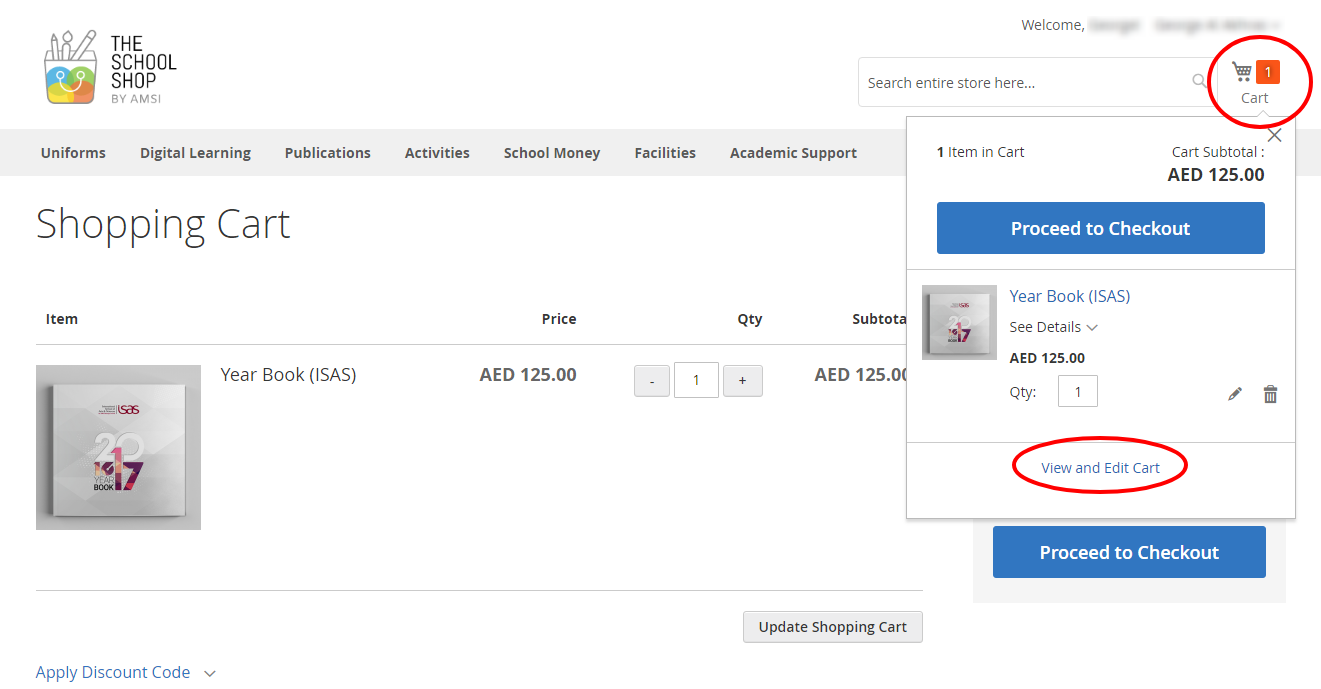Select the Publications menu item
The image size is (1321, 689).
coord(327,152)
